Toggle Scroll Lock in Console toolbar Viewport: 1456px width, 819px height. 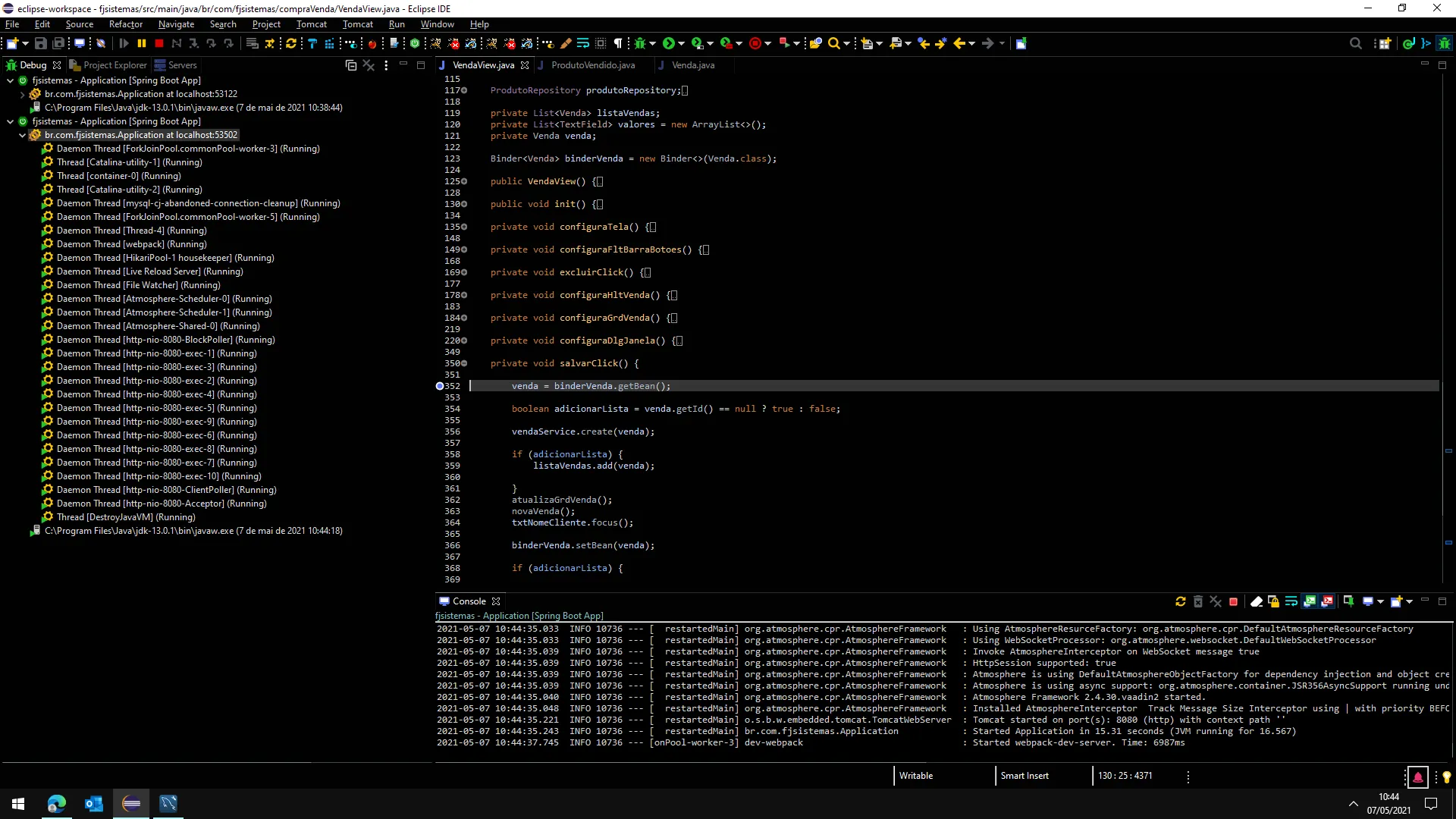pyautogui.click(x=1273, y=601)
